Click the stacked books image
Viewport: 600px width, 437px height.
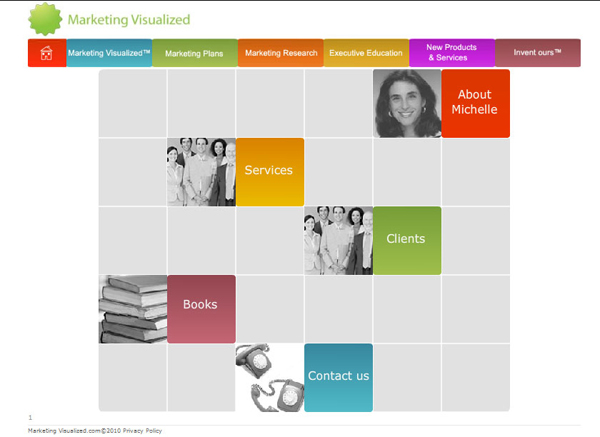point(132,309)
